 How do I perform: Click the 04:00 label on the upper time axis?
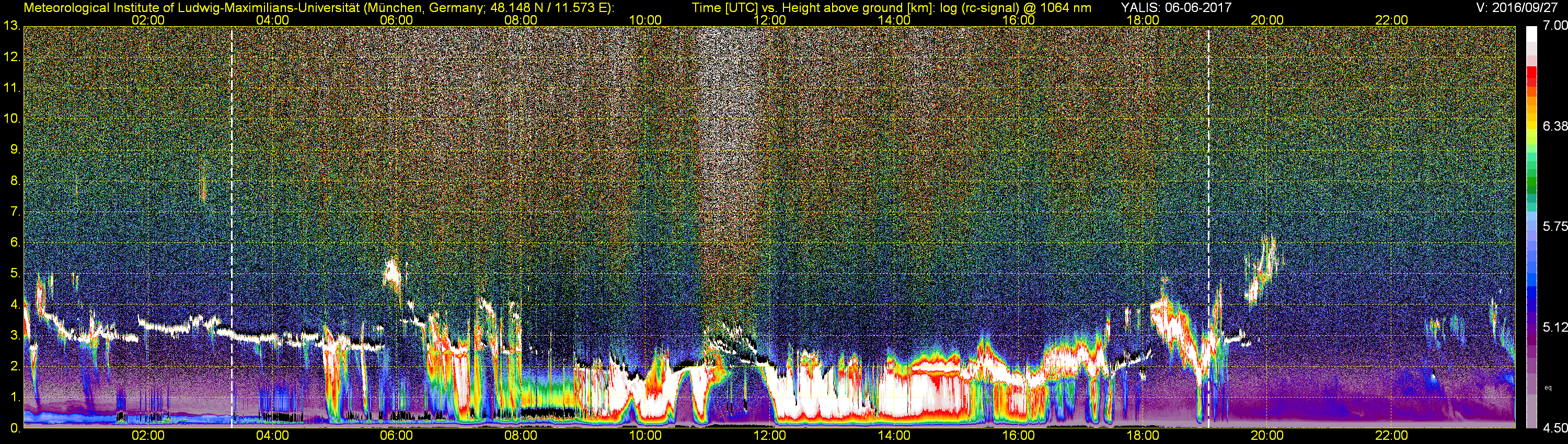[x=272, y=21]
